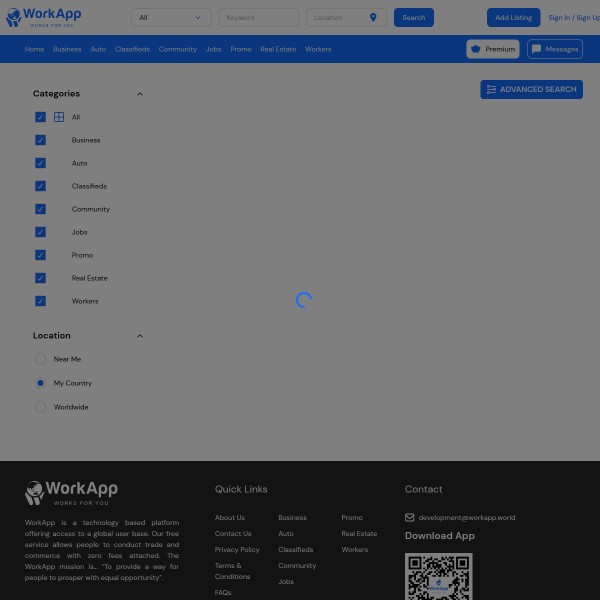Open Privacy Policy footer link

pyautogui.click(x=237, y=549)
